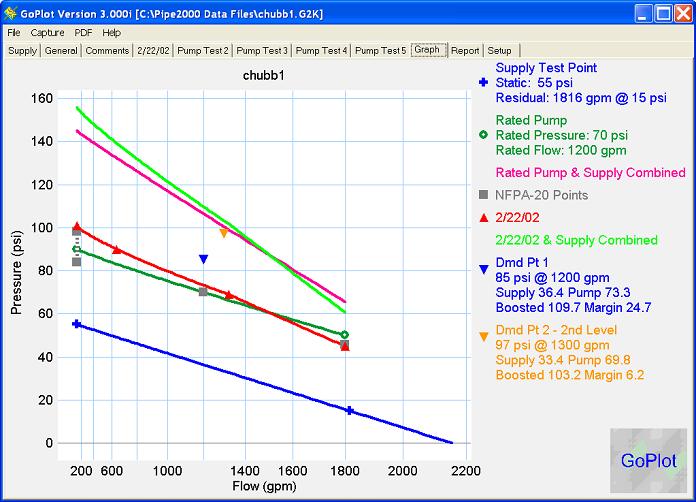The image size is (696, 502).
Task: Open the Help menu
Action: pyautogui.click(x=111, y=33)
